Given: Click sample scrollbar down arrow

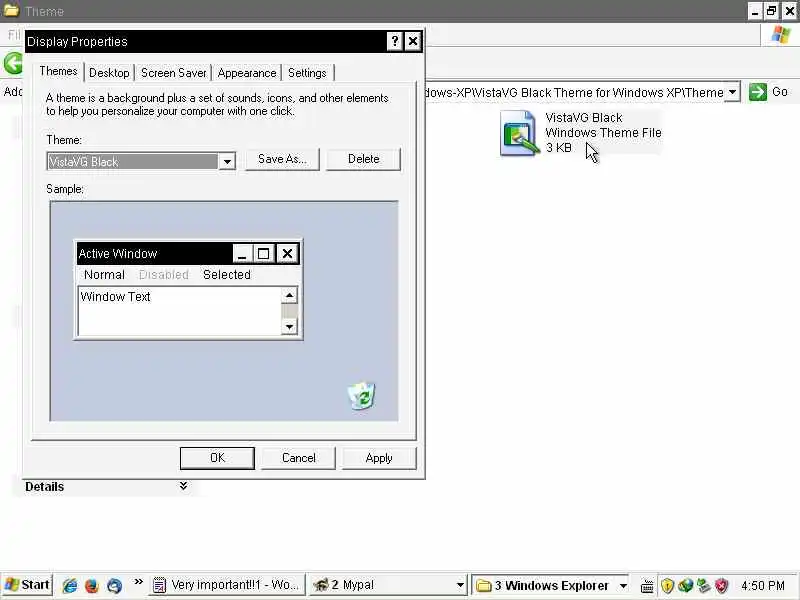Looking at the screenshot, I should (x=289, y=327).
